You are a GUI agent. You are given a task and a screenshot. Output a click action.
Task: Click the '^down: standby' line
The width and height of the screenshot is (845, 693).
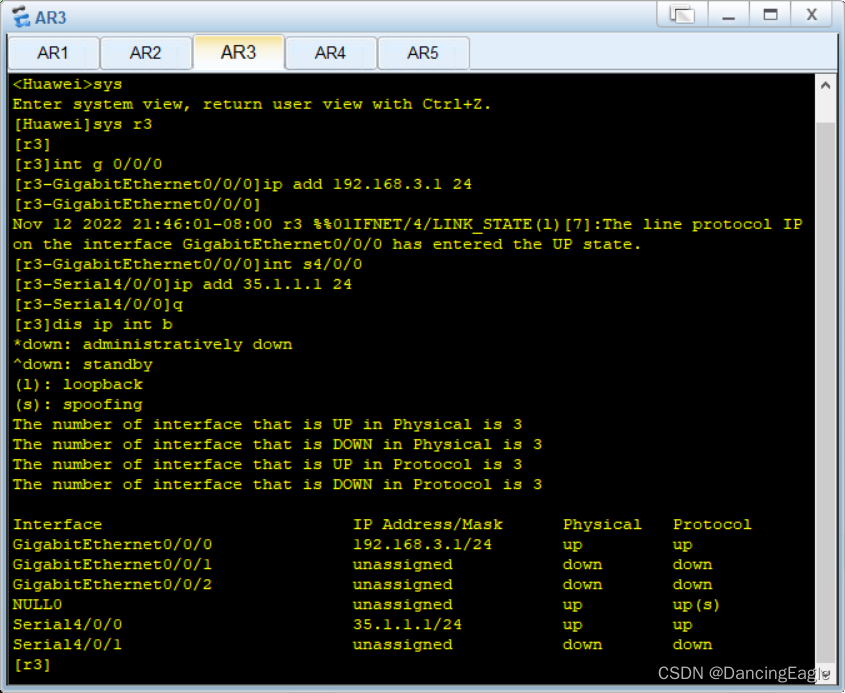tap(82, 364)
